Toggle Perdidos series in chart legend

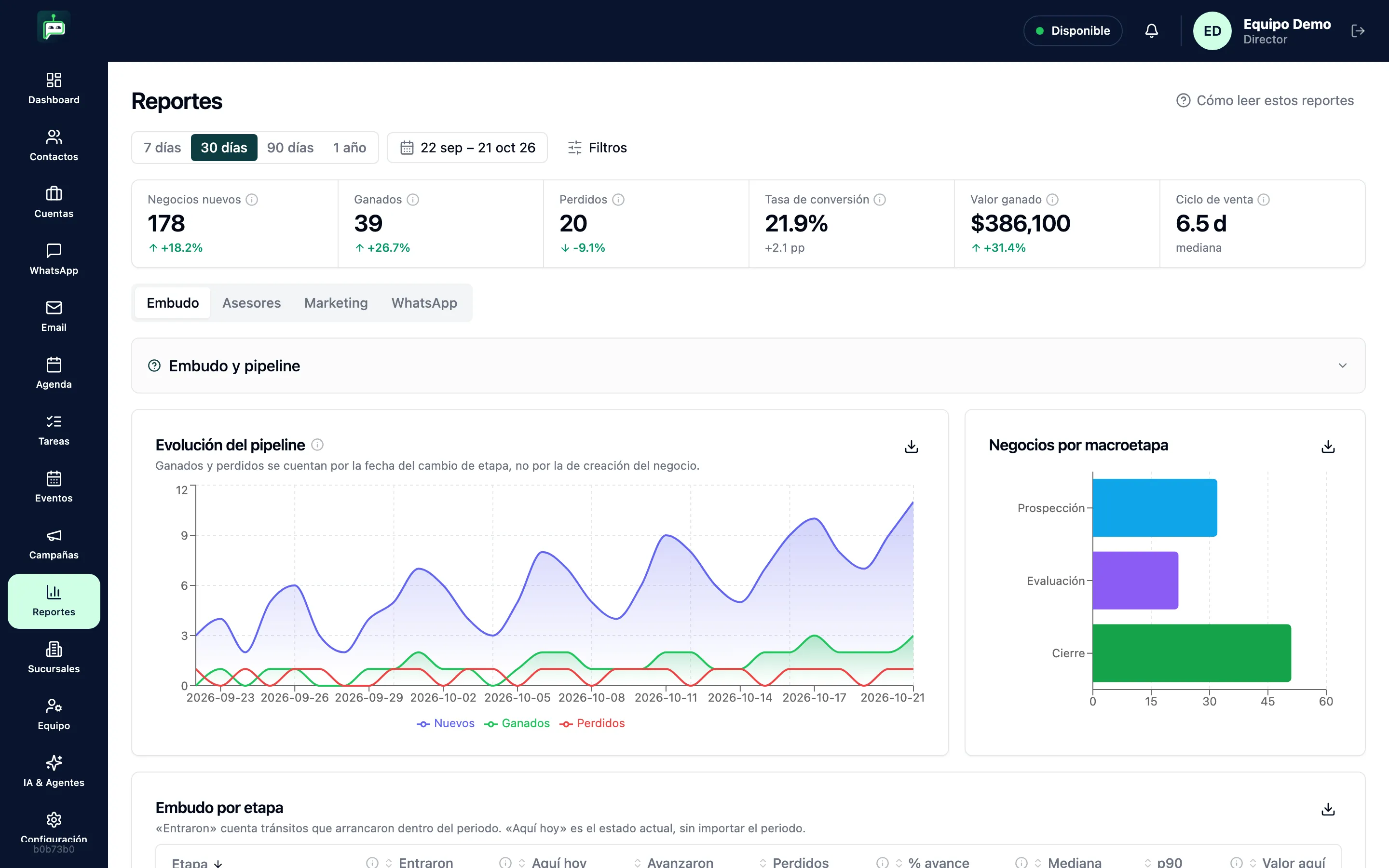(592, 723)
